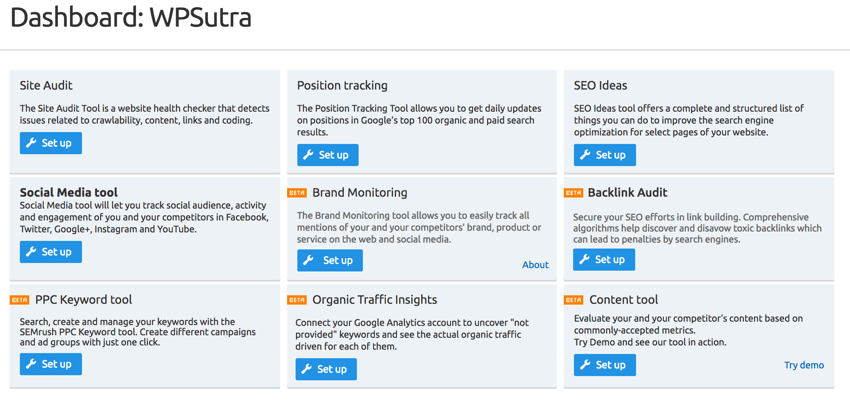Set up the Content tool
Viewport: 850px width, 401px height.
point(605,365)
